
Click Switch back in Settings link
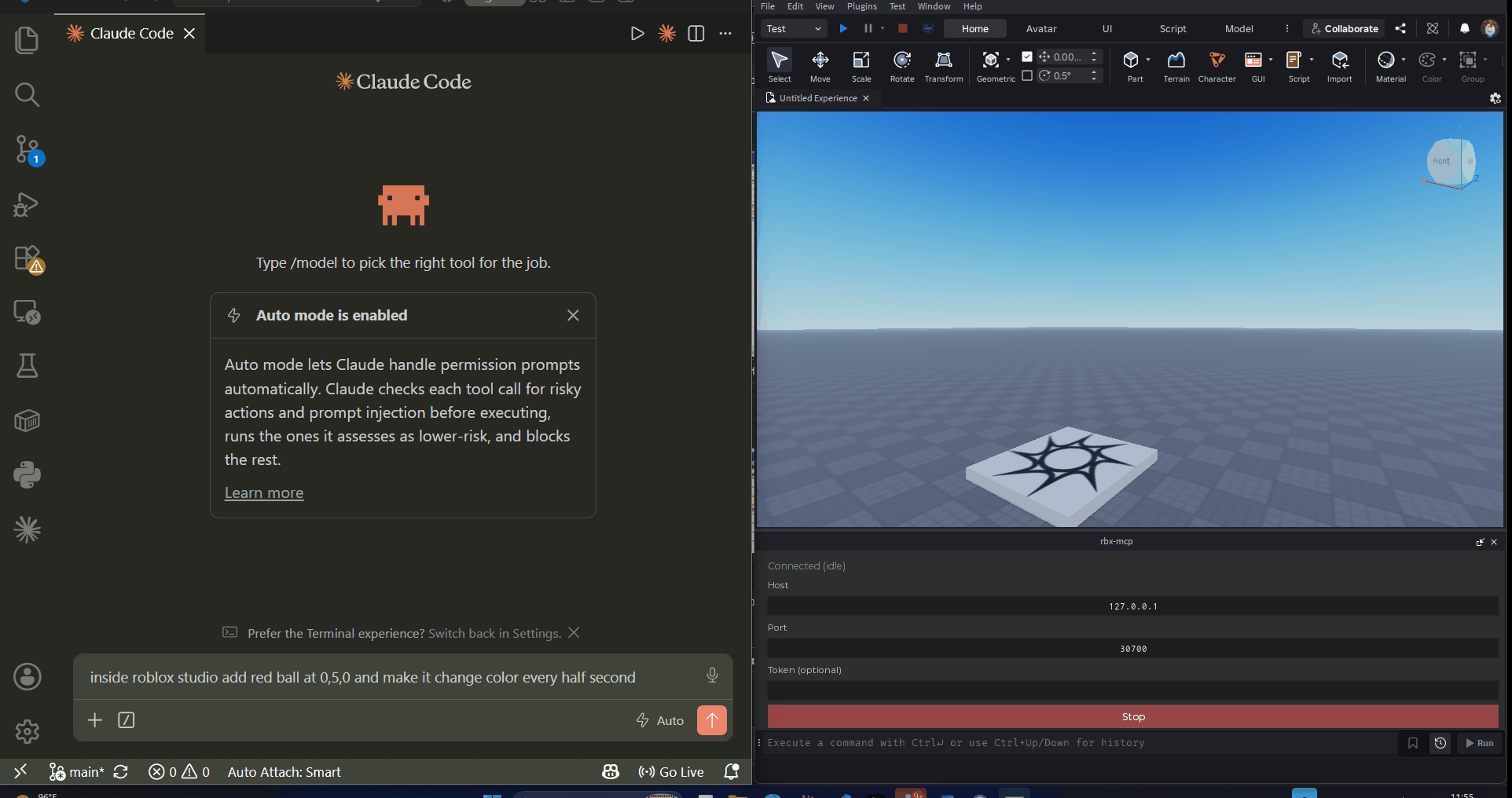pyautogui.click(x=495, y=633)
